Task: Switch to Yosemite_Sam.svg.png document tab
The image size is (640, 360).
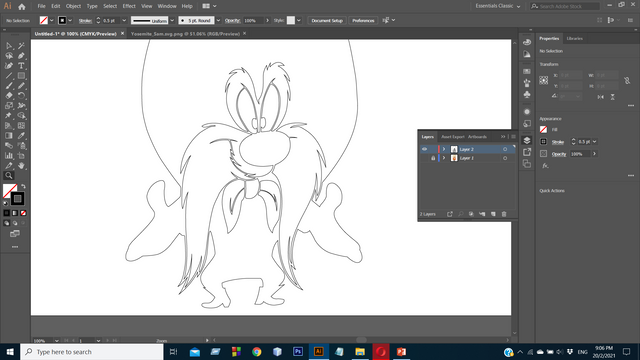Action: [185, 34]
